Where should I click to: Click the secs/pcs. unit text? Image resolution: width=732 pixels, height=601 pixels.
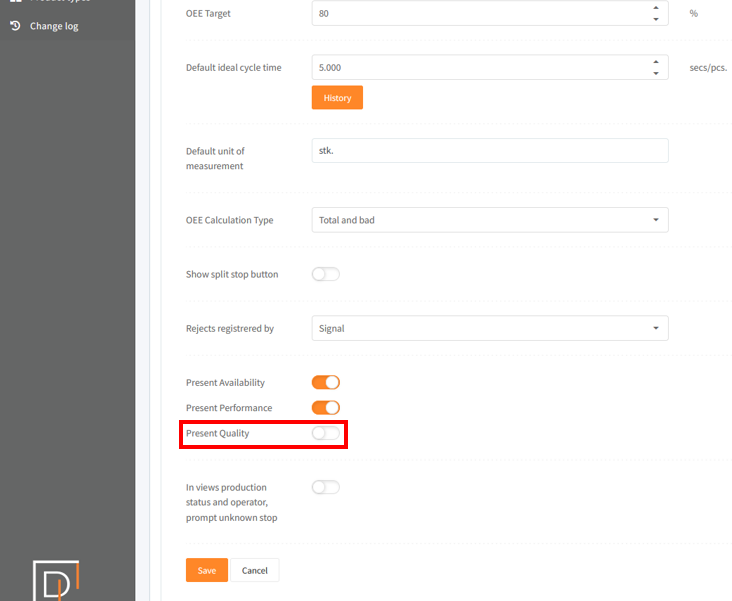click(x=708, y=68)
